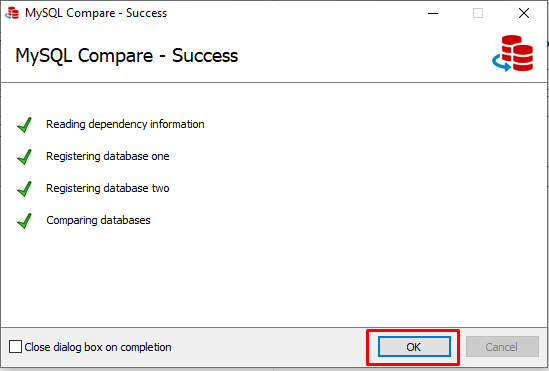This screenshot has width=549, height=371.
Task: Click the disabled maximize window button
Action: [x=478, y=13]
